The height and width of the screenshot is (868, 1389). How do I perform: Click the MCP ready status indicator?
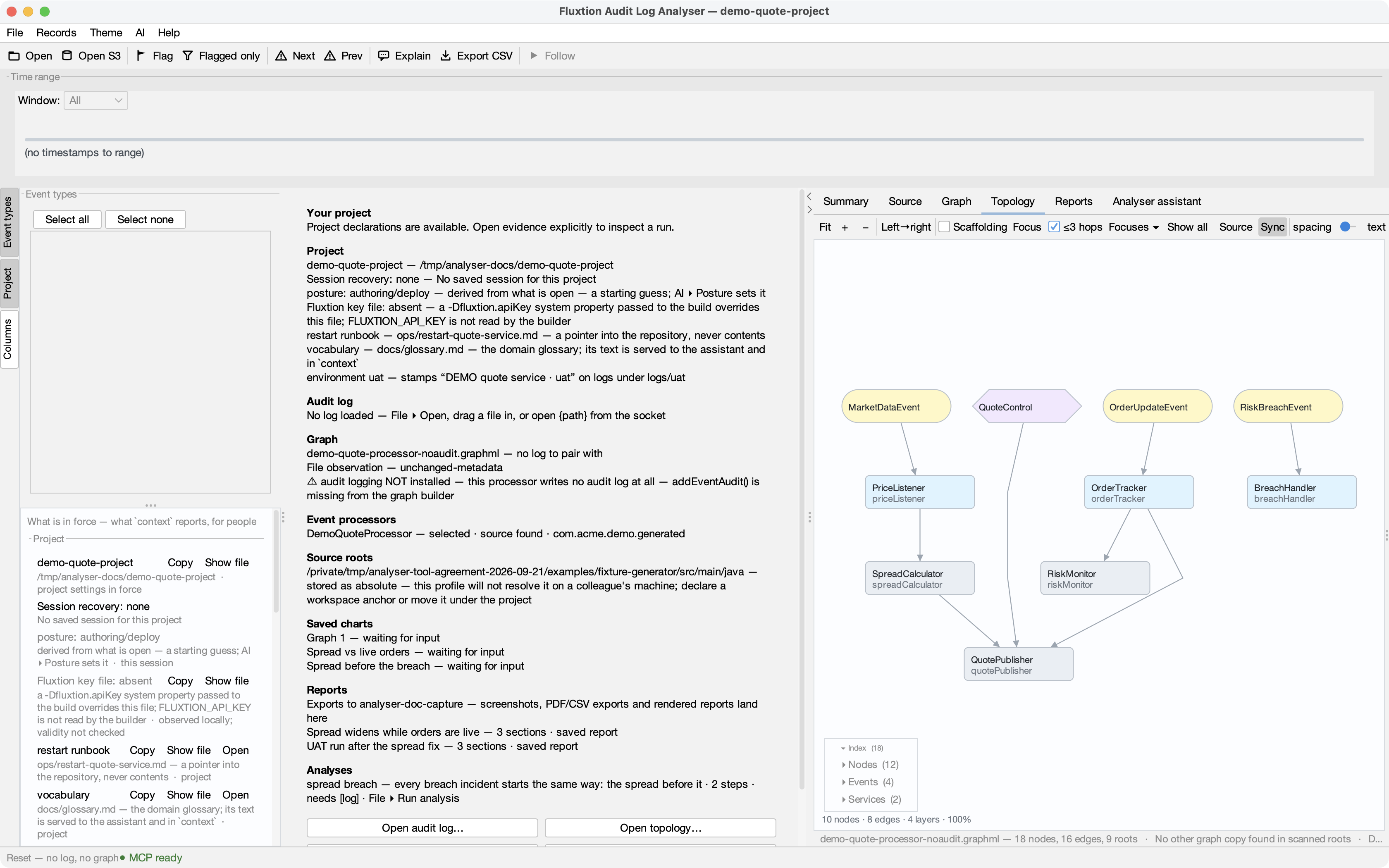click(x=151, y=858)
